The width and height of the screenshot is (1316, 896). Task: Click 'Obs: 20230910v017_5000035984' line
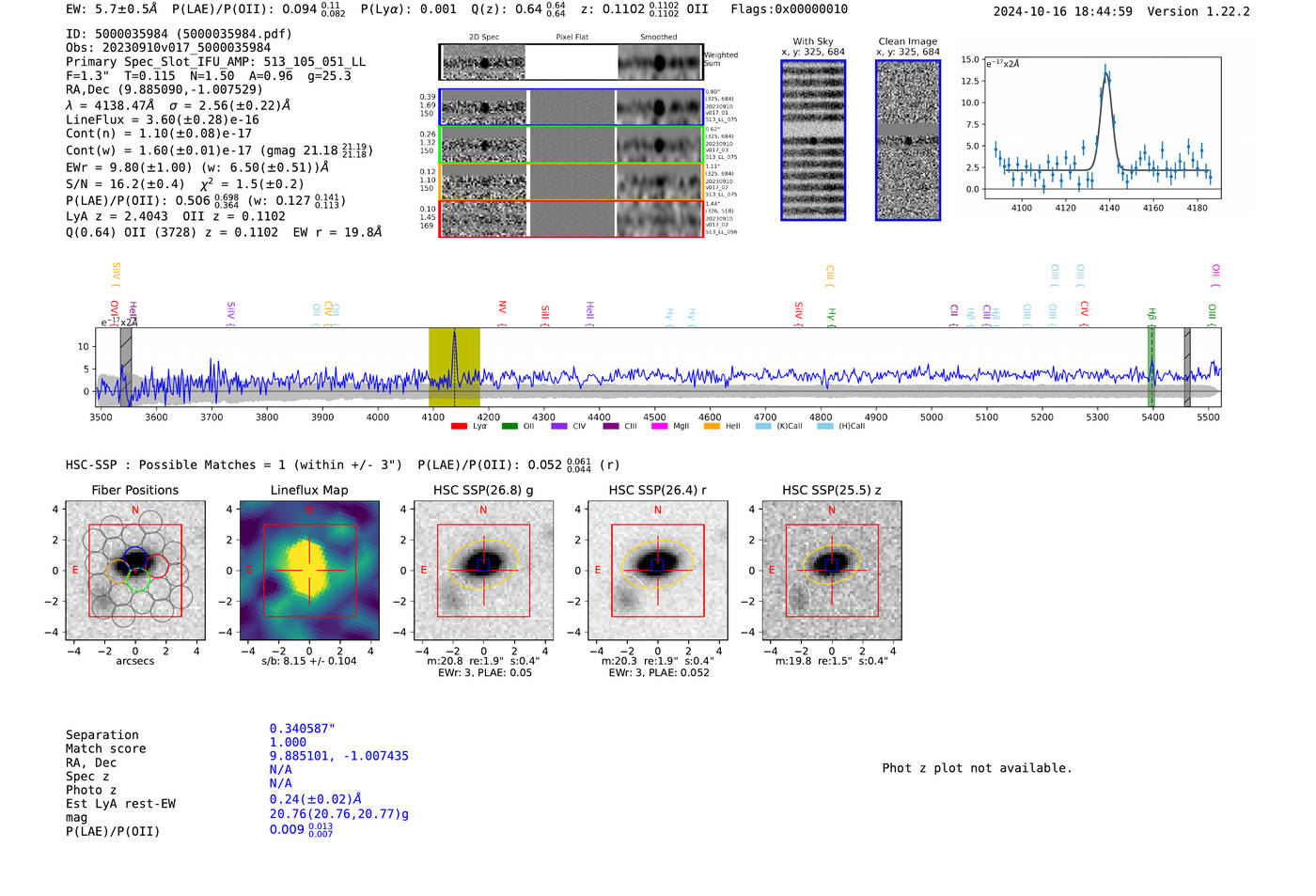[168, 48]
